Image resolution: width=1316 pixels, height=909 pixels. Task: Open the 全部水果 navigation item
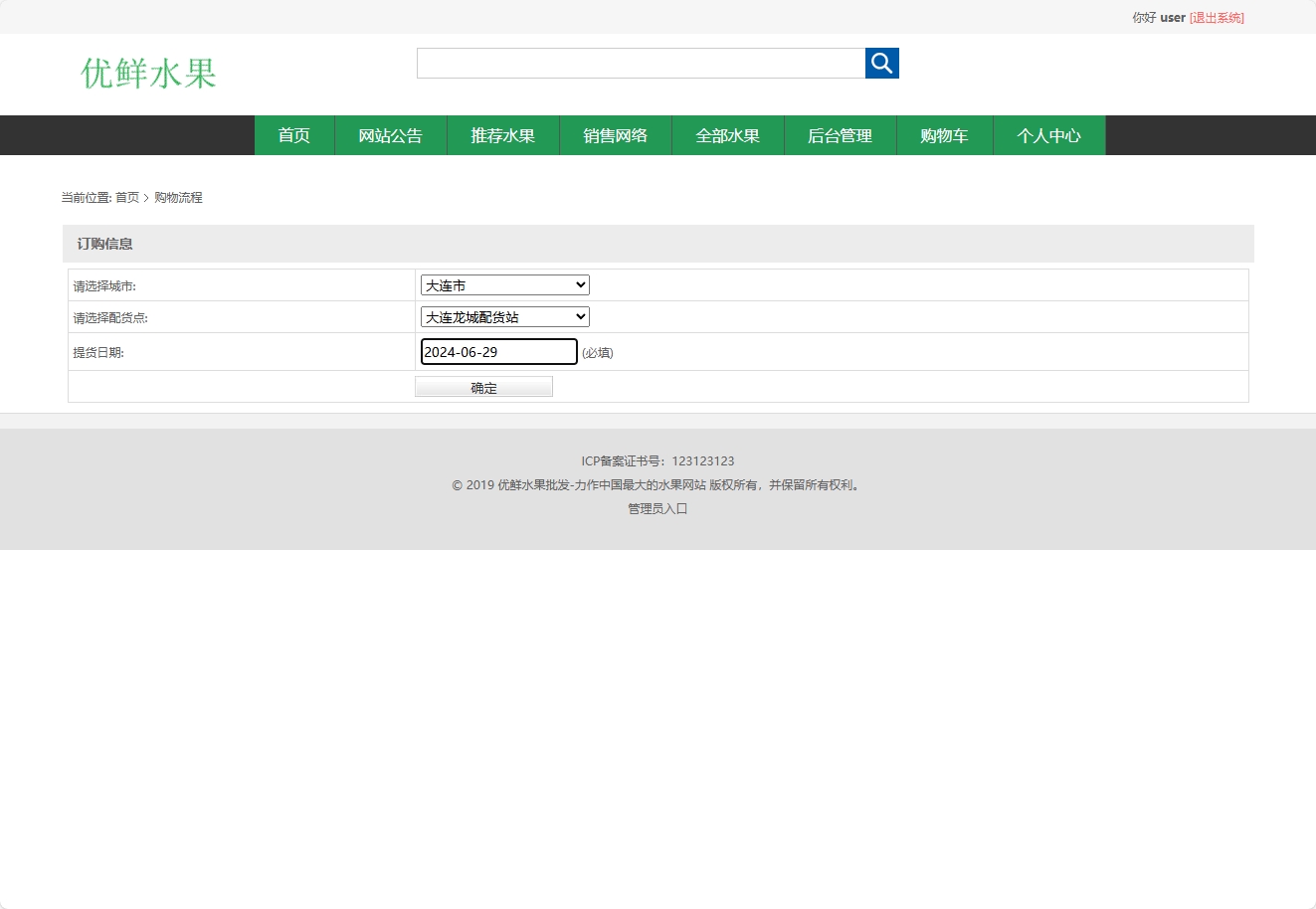(x=728, y=135)
